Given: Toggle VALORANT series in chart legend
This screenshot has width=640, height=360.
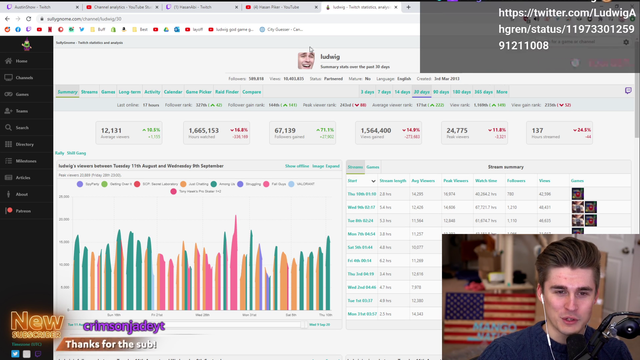Looking at the screenshot, I should click(x=301, y=184).
